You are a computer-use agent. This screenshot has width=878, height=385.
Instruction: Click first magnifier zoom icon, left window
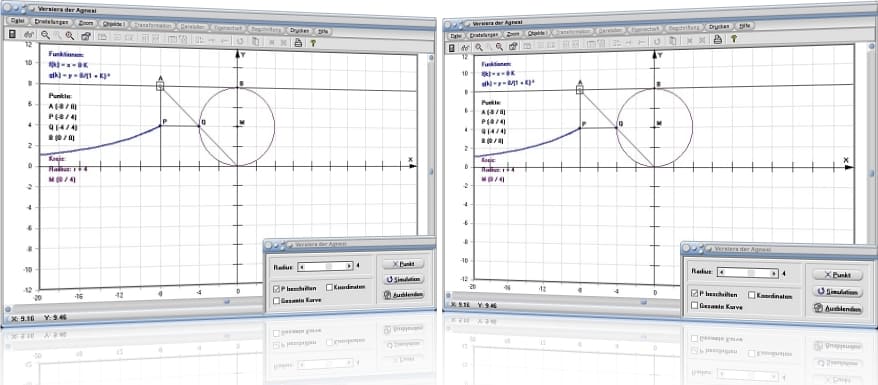45,35
